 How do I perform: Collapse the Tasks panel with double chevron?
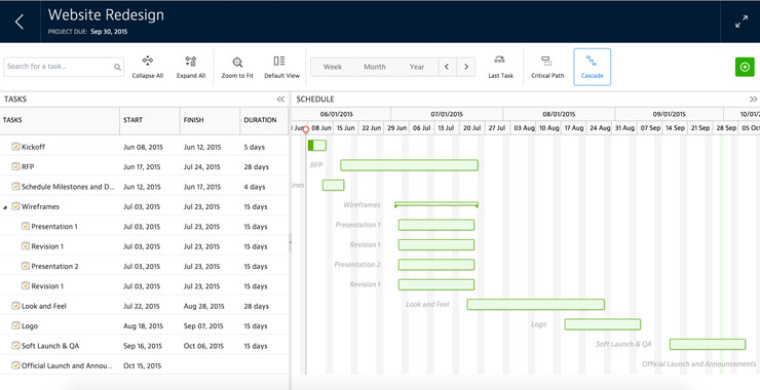280,99
